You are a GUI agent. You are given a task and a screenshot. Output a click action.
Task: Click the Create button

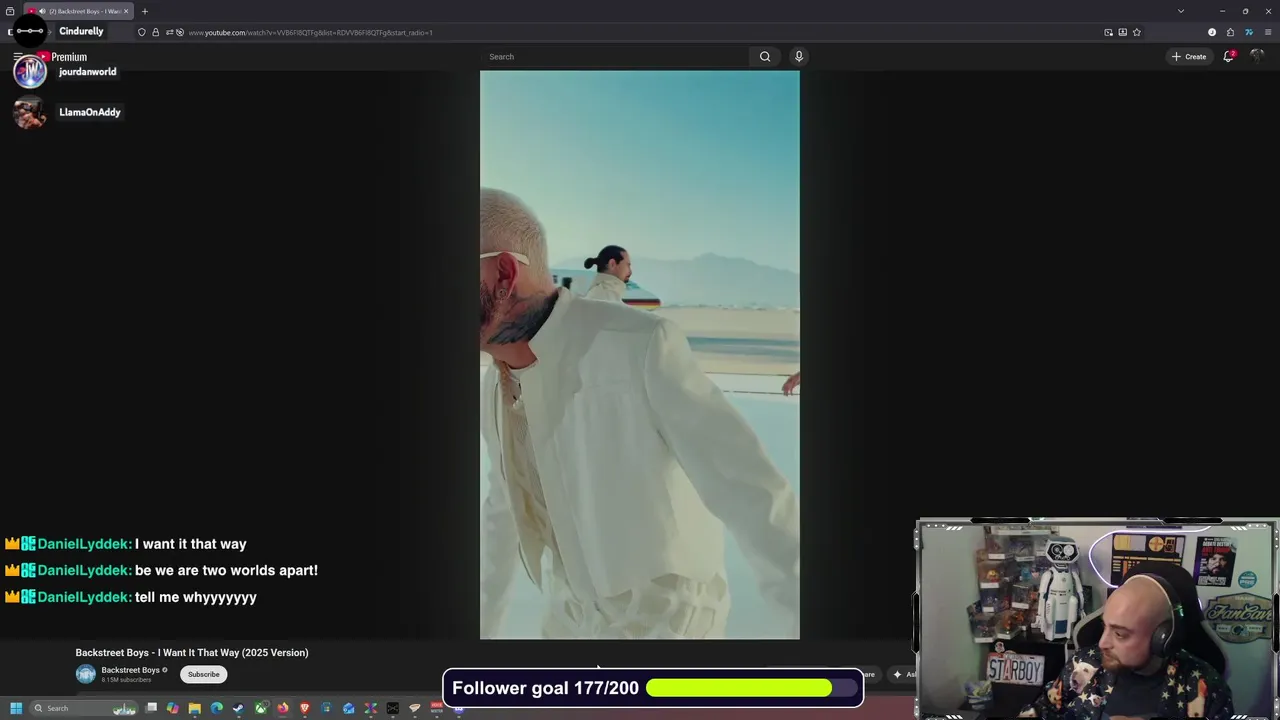pyautogui.click(x=1189, y=57)
